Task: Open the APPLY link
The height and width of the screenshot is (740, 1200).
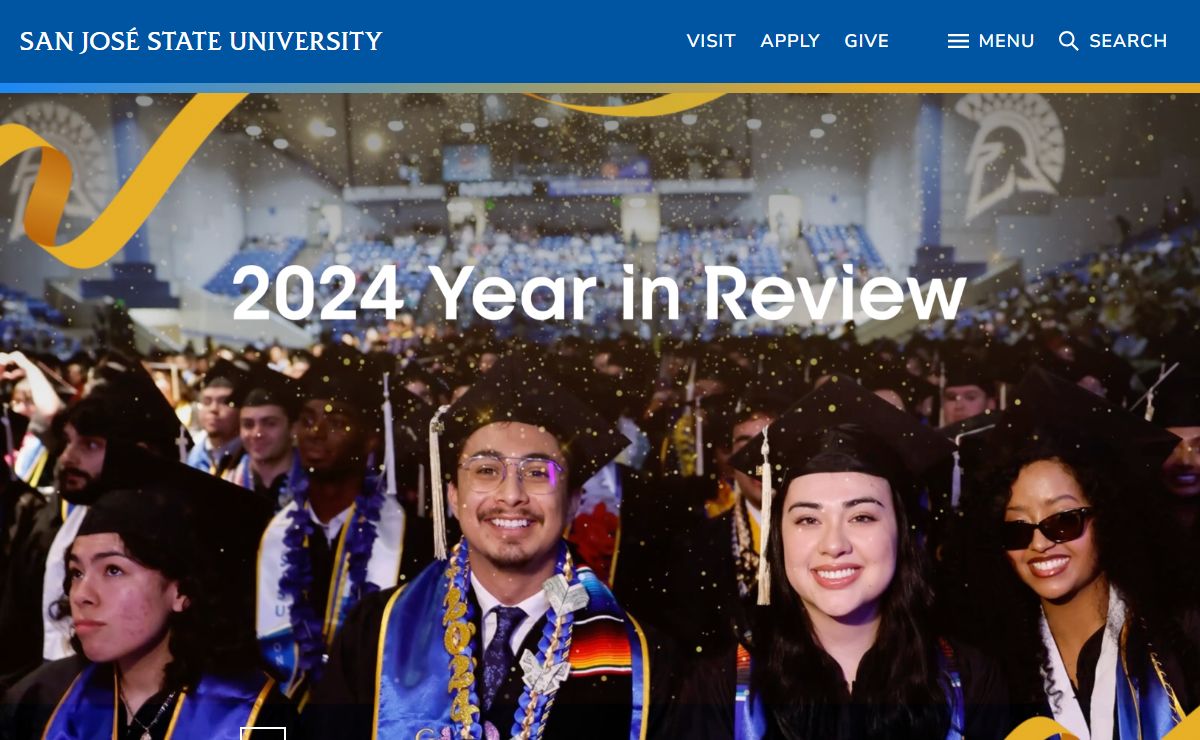Action: coord(790,41)
